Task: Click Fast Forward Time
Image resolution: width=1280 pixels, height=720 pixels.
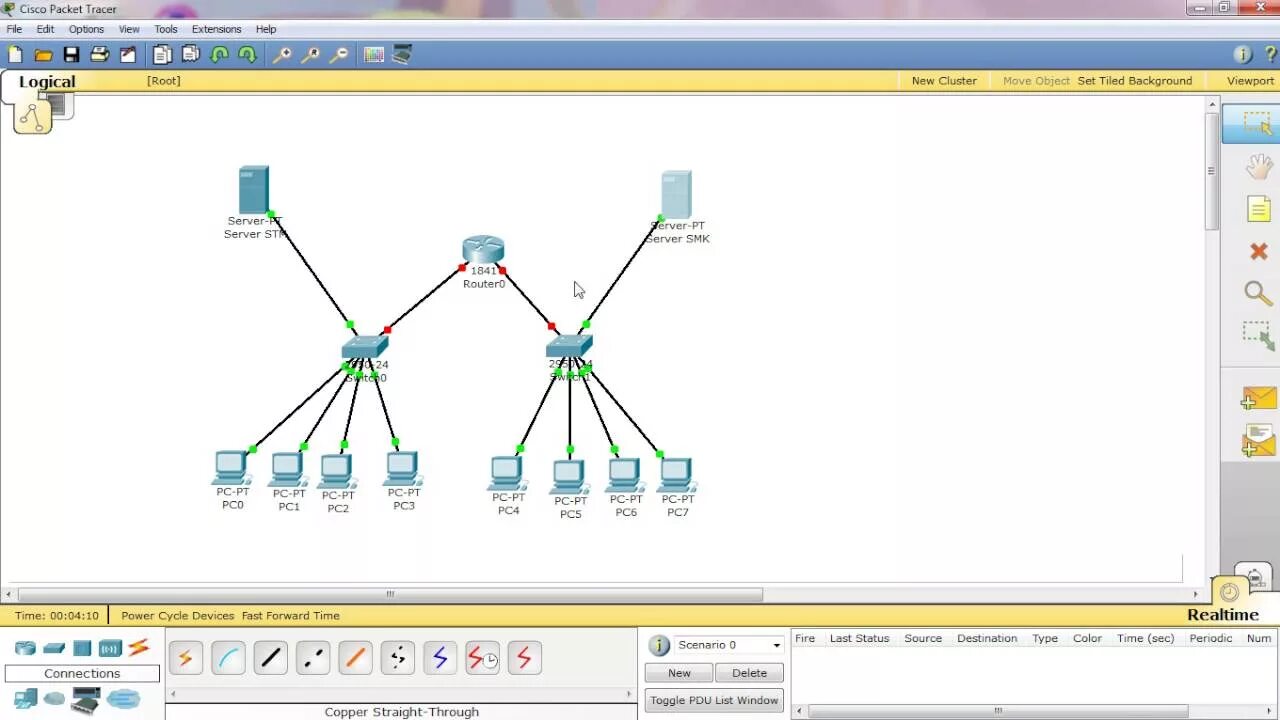Action: [290, 616]
